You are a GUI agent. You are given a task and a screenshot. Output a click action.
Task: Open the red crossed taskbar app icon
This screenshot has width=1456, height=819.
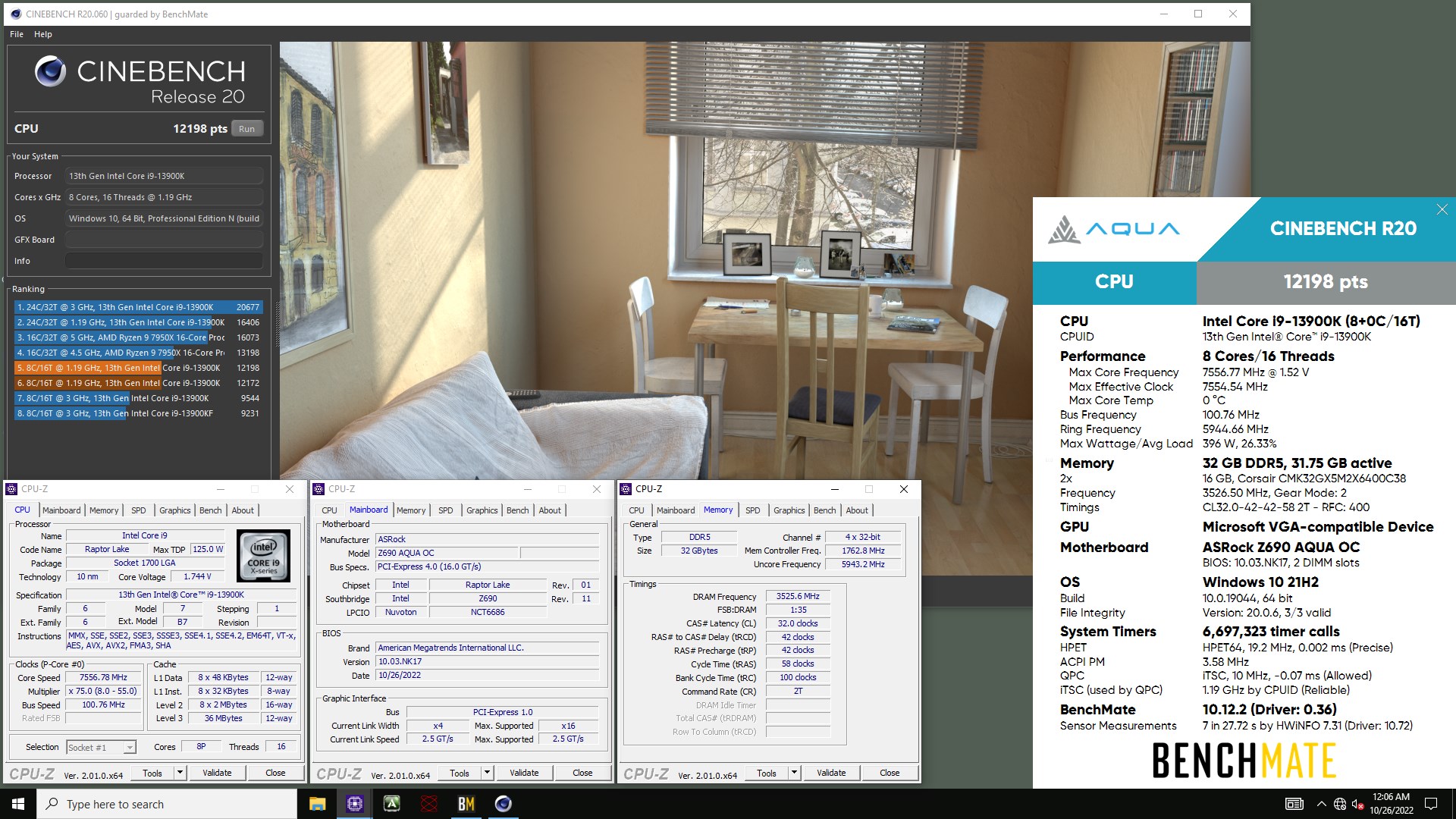click(428, 804)
